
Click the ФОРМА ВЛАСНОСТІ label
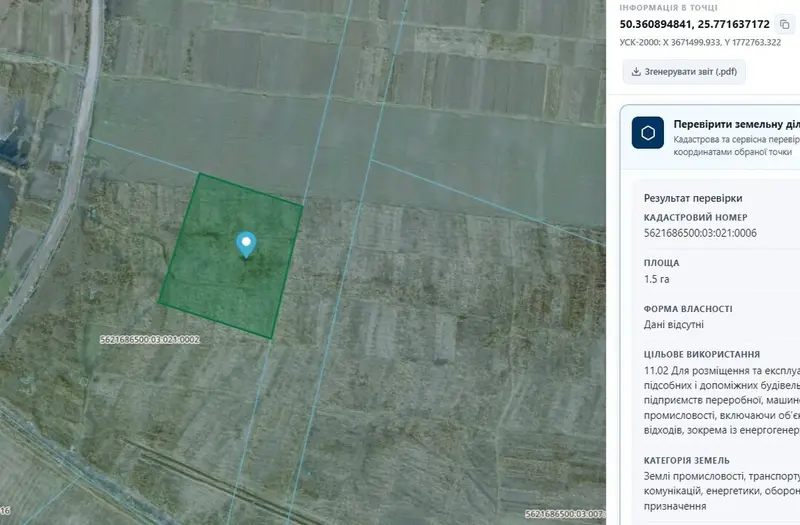[x=688, y=309]
